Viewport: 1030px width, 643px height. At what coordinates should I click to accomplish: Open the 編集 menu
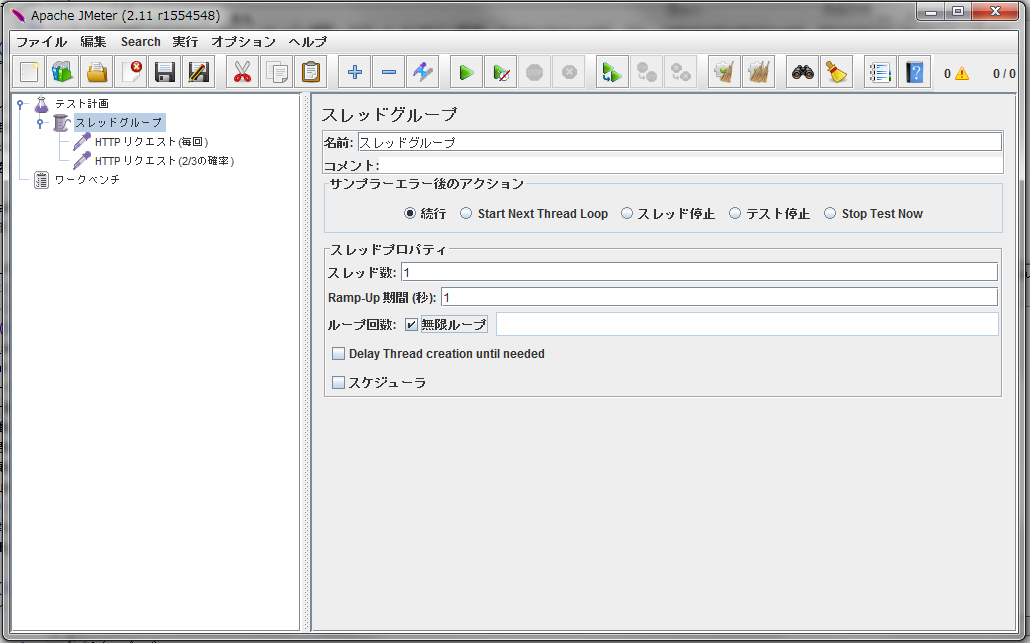93,41
